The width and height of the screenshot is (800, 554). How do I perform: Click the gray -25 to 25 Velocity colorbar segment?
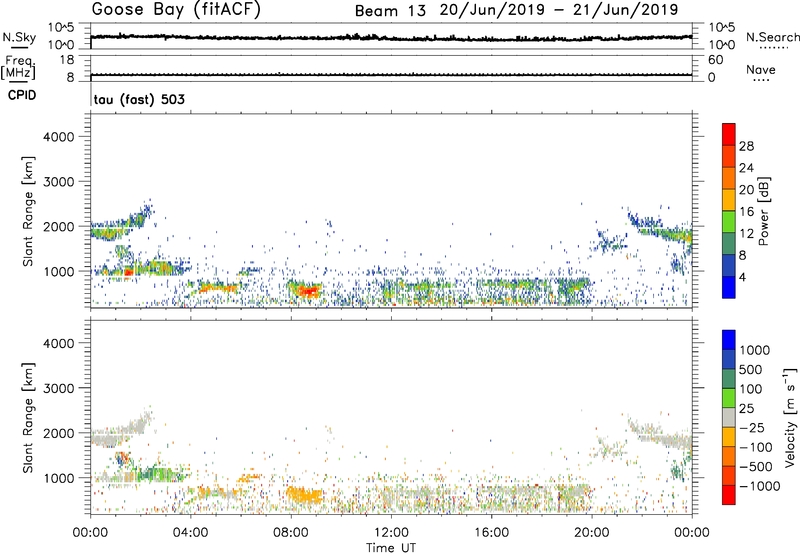729,417
